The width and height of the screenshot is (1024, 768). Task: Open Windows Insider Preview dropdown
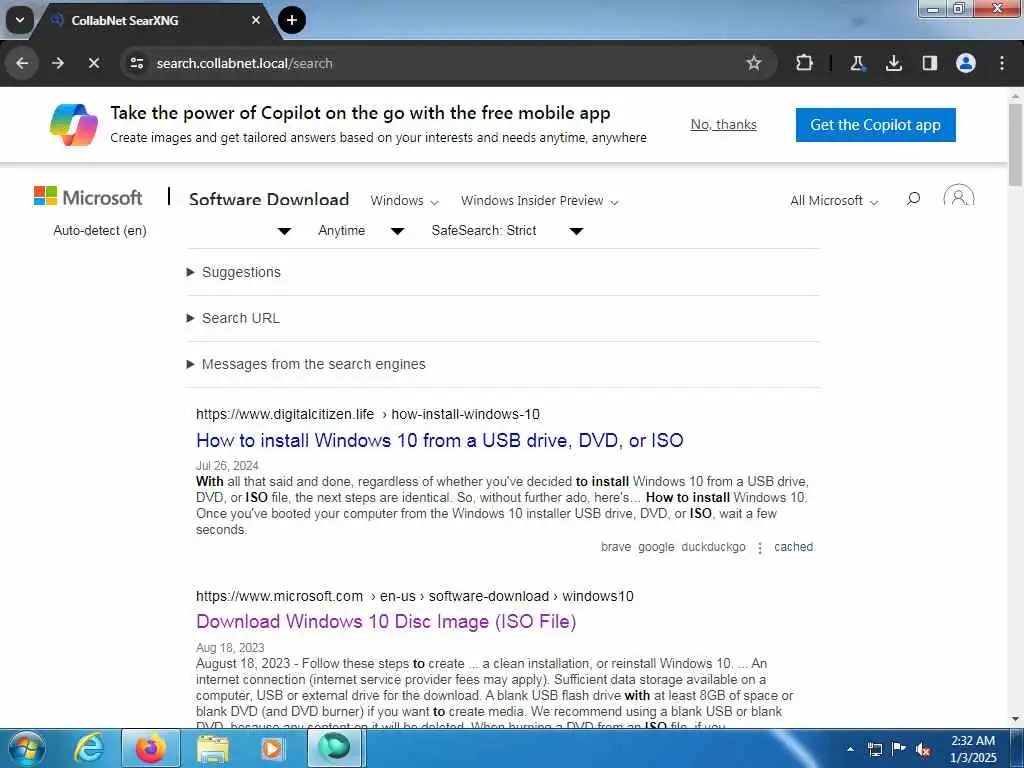point(539,200)
